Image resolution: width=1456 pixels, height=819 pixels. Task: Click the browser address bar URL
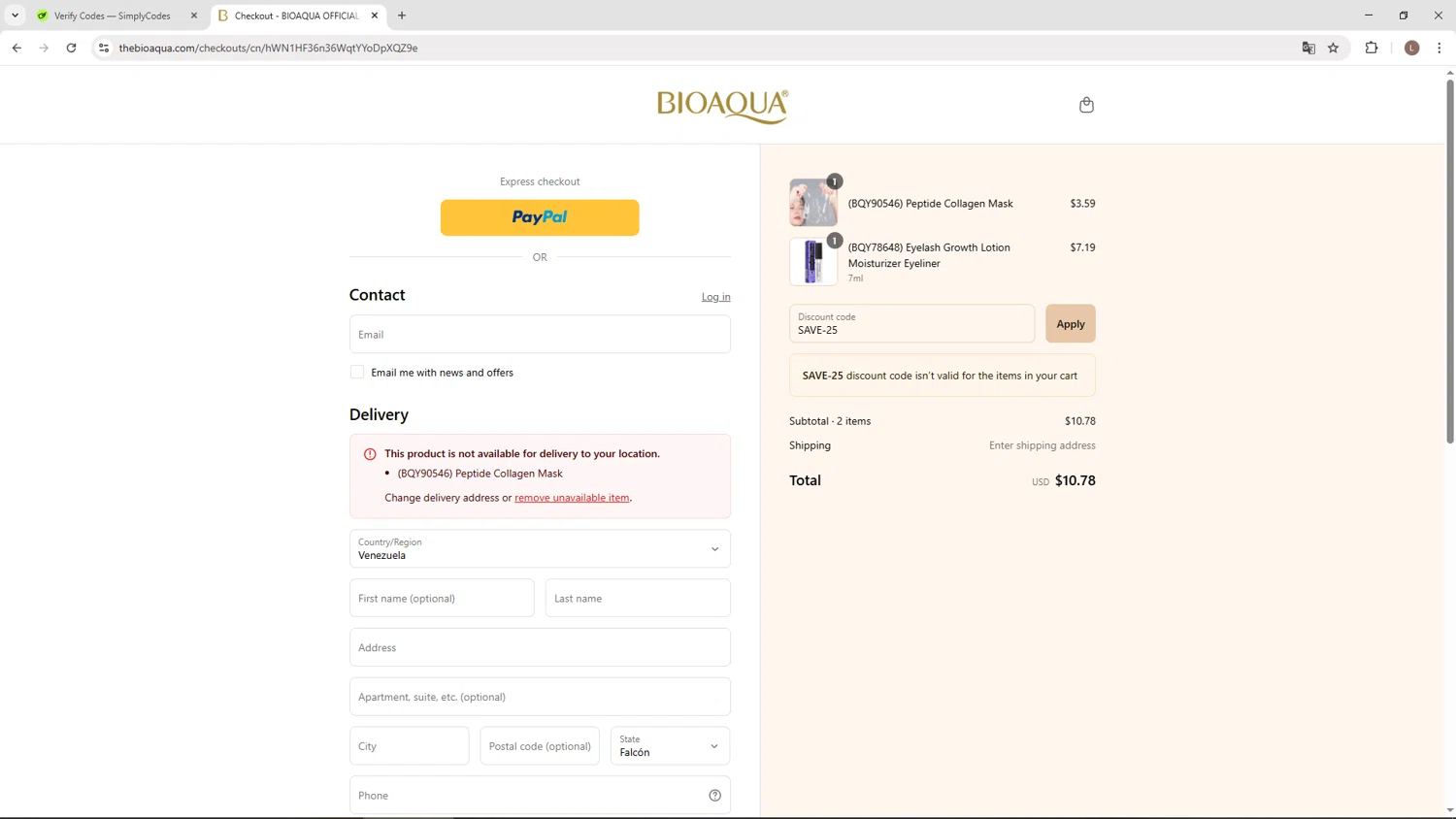pos(268,48)
